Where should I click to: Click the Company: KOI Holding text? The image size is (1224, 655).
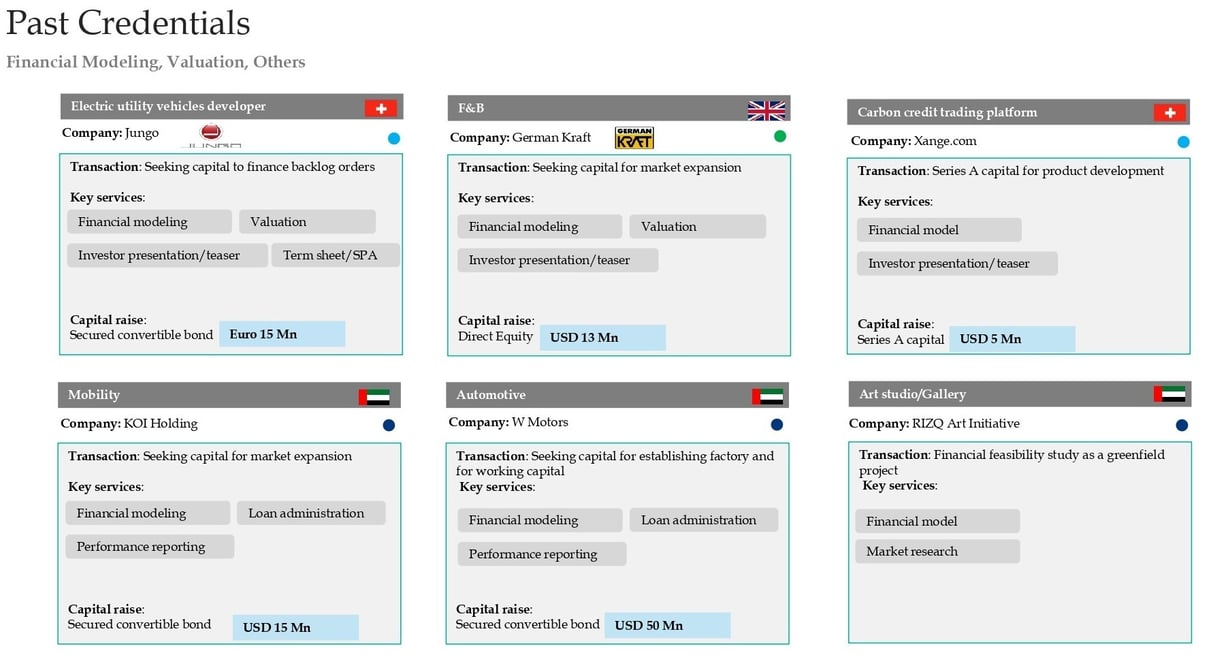129,423
